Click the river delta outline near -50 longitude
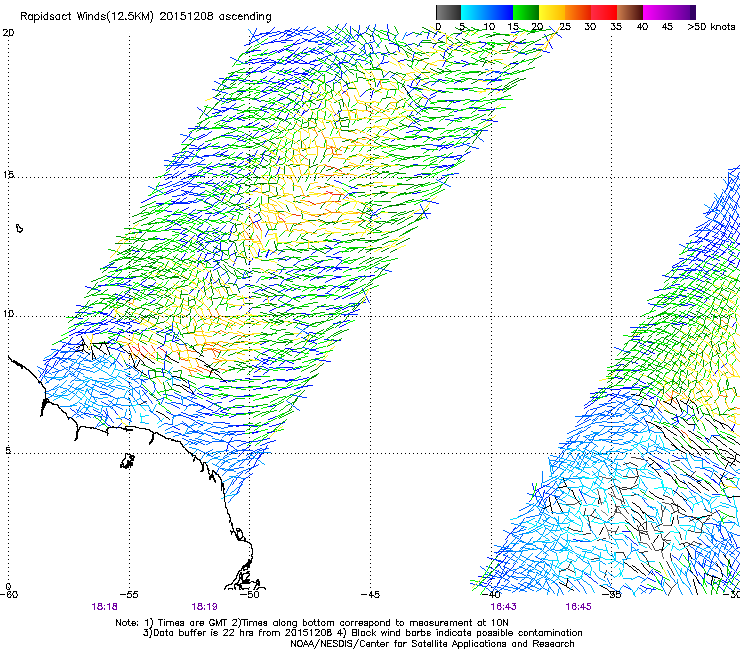Viewport: 740px width, 650px height. [x=244, y=574]
